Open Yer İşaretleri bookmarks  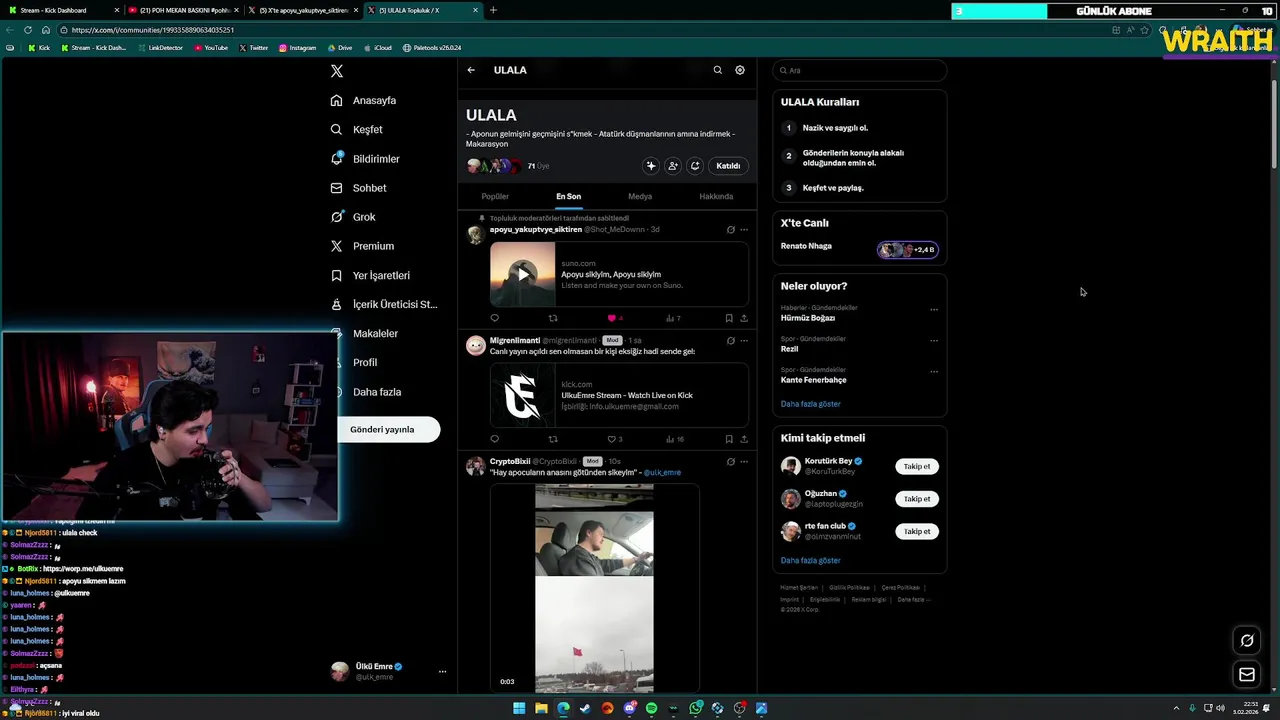370,275
